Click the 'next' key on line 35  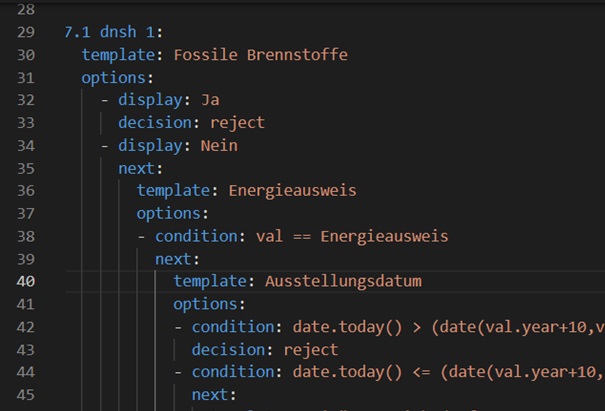136,168
